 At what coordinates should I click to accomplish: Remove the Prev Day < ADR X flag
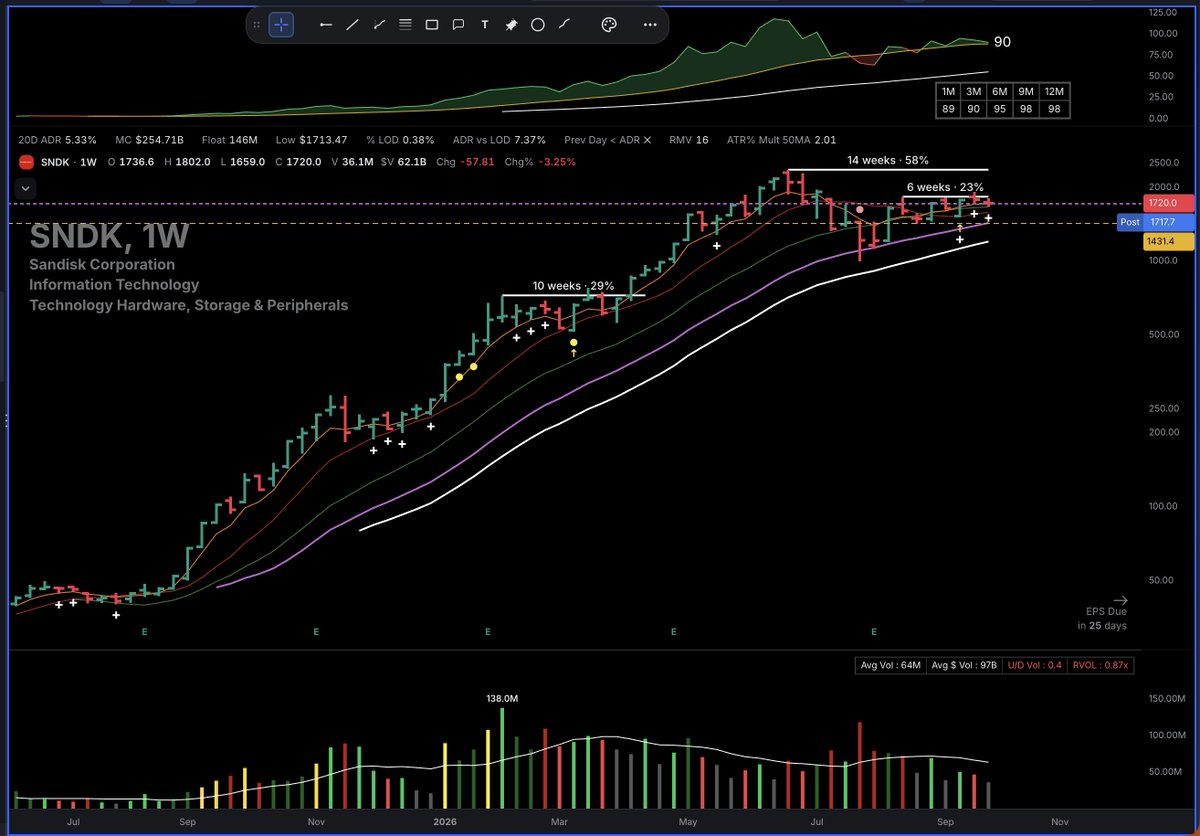[608, 140]
